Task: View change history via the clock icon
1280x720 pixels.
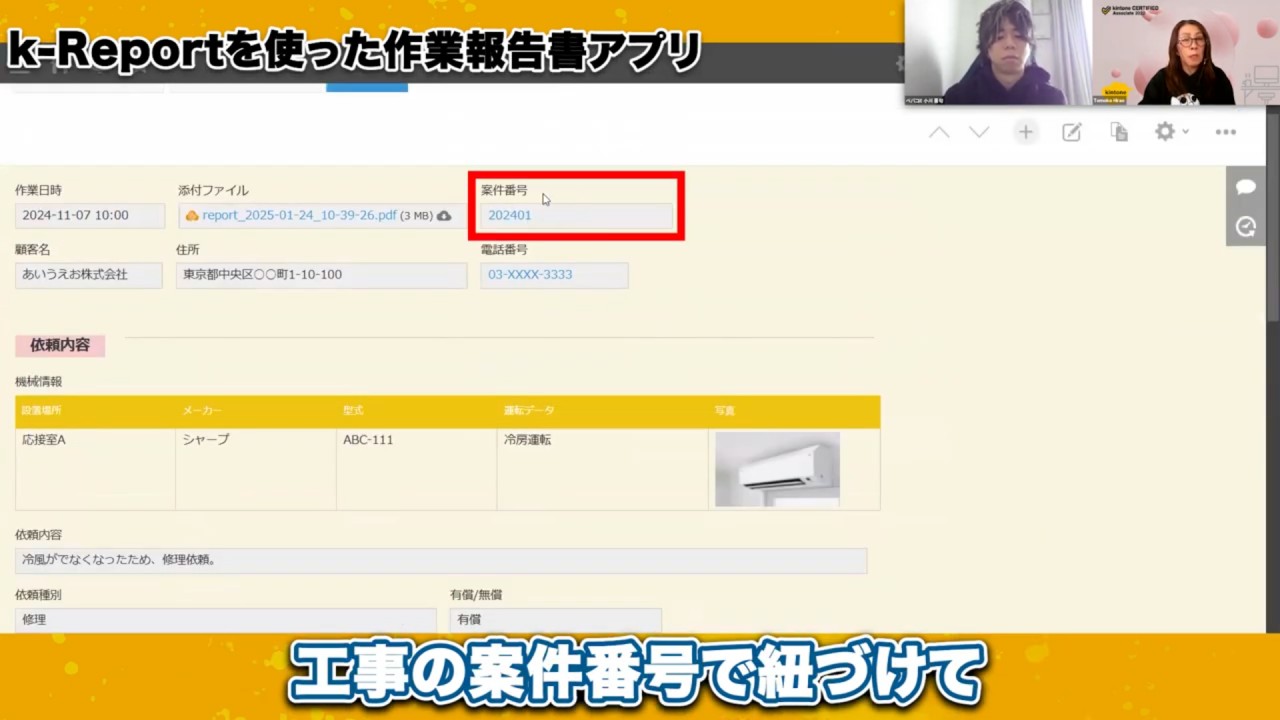Action: (1245, 226)
